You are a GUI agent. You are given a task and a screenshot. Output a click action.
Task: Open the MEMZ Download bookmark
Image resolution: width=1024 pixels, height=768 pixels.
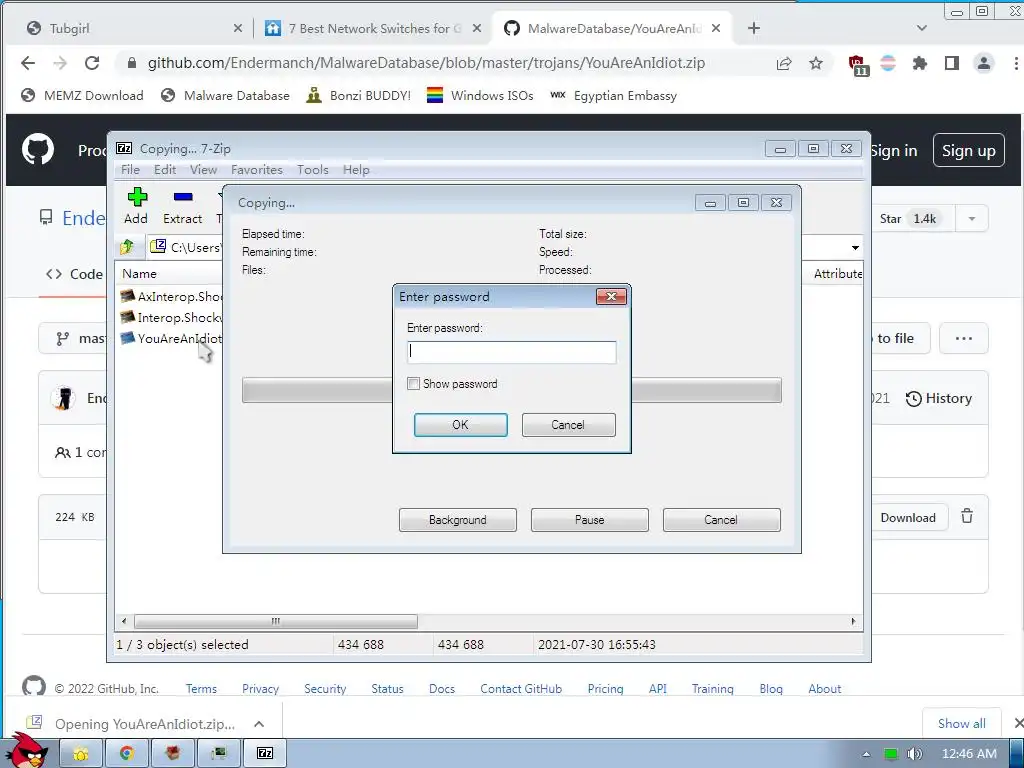82,95
